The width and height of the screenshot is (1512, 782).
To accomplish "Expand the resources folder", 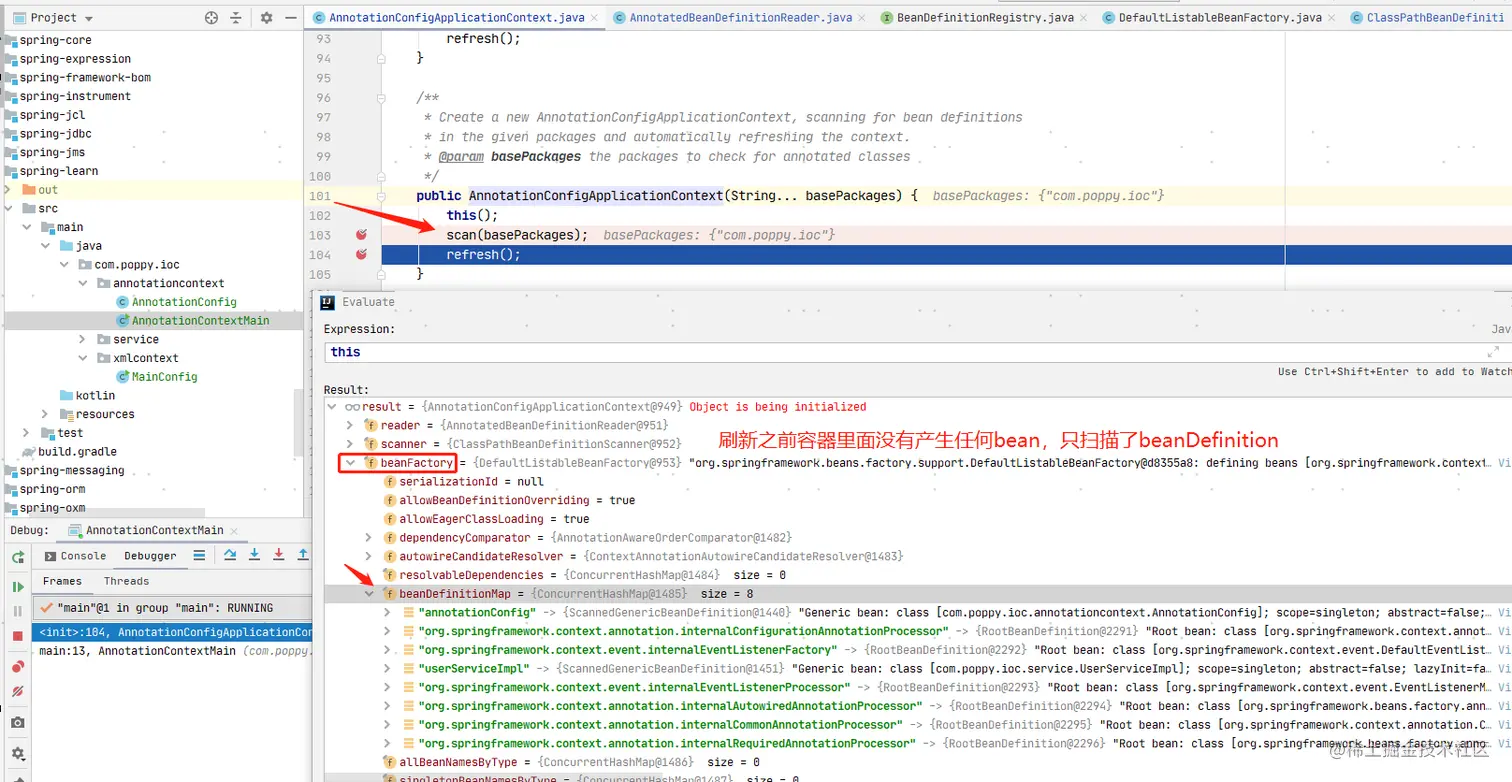I will click(x=46, y=414).
